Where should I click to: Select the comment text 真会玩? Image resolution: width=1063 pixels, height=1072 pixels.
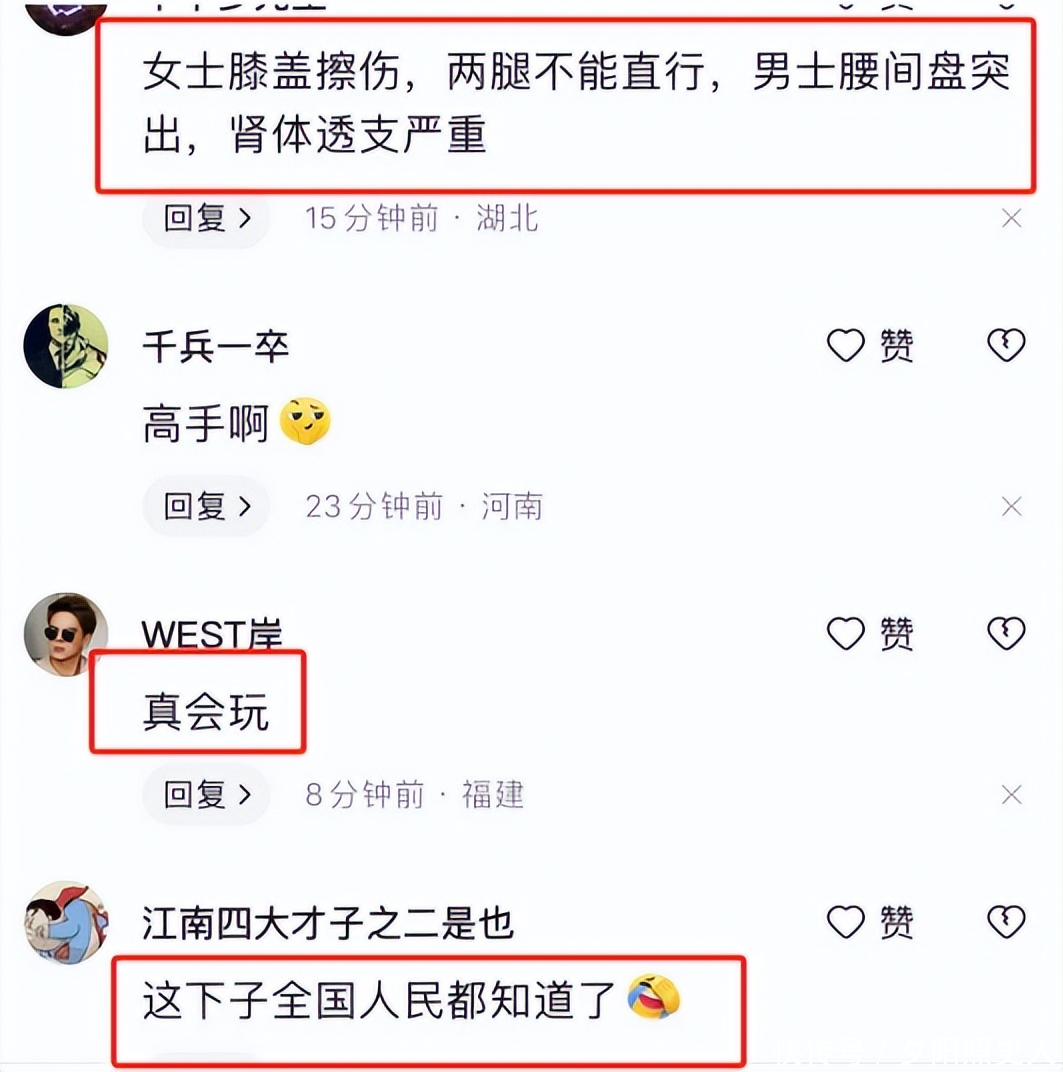coord(206,711)
